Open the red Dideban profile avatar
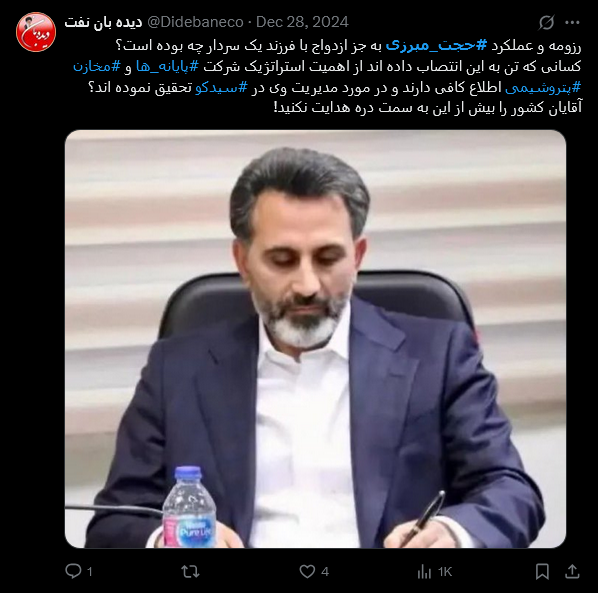Viewport: 598px width, 593px height. pos(36,32)
